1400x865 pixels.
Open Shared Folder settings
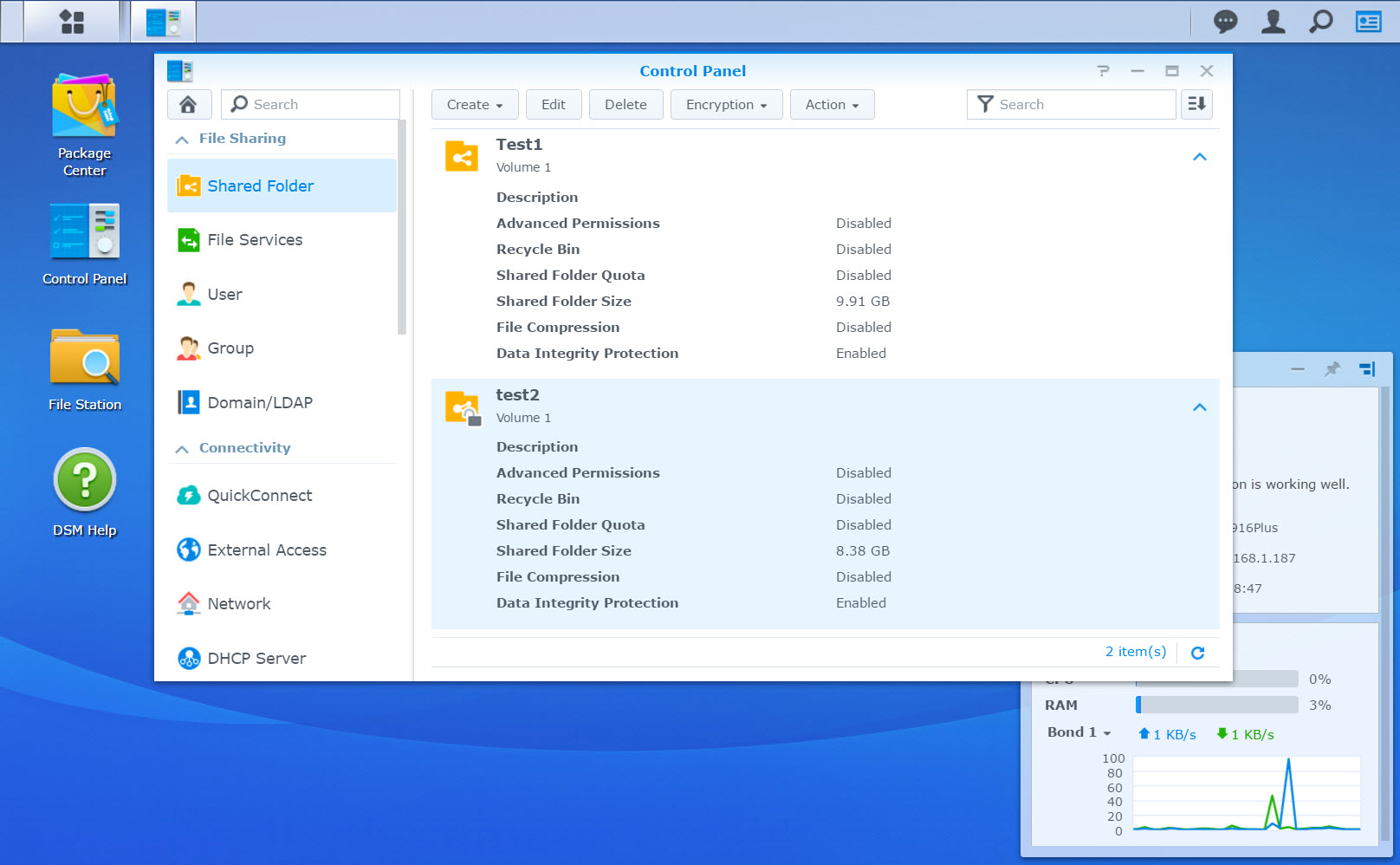[x=282, y=185]
